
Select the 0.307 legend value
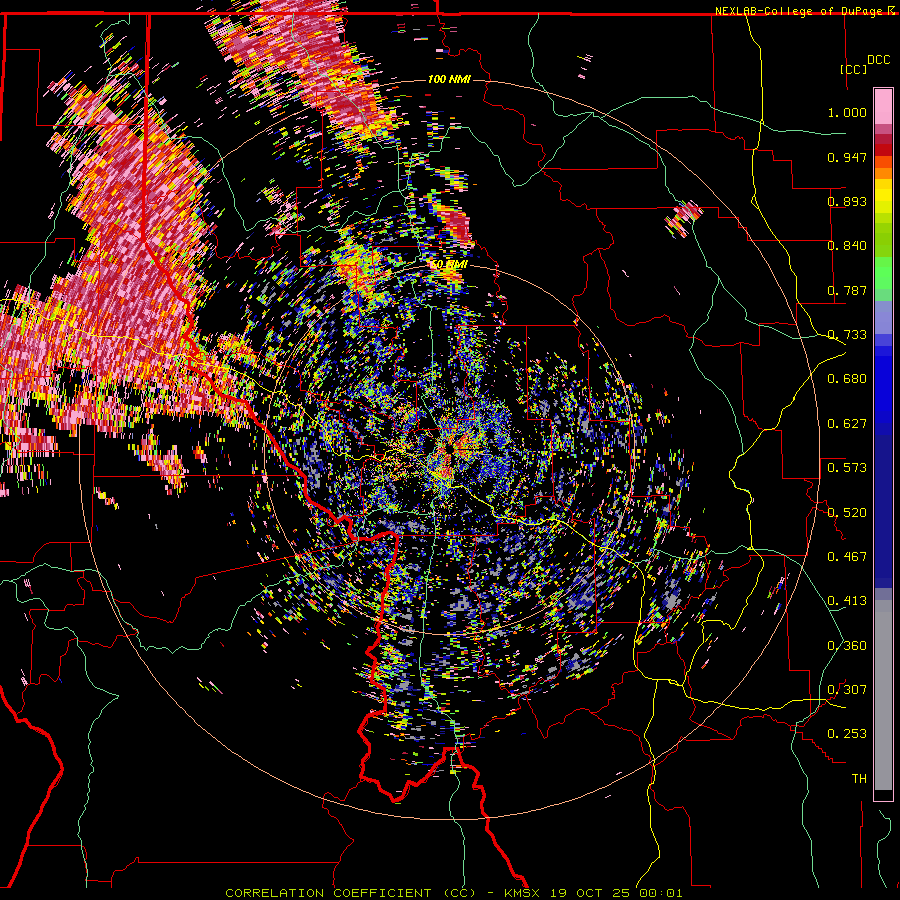click(x=847, y=690)
